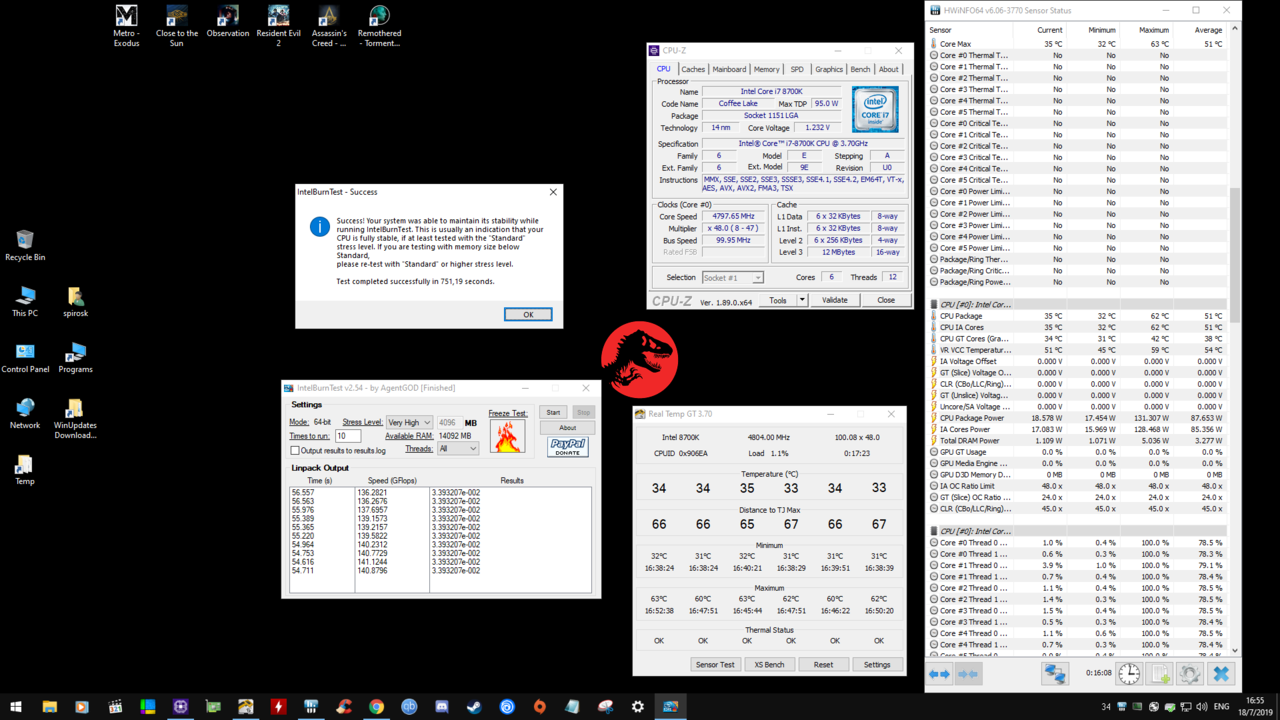Click the Times to run input field
1280x720 pixels.
[x=348, y=436]
